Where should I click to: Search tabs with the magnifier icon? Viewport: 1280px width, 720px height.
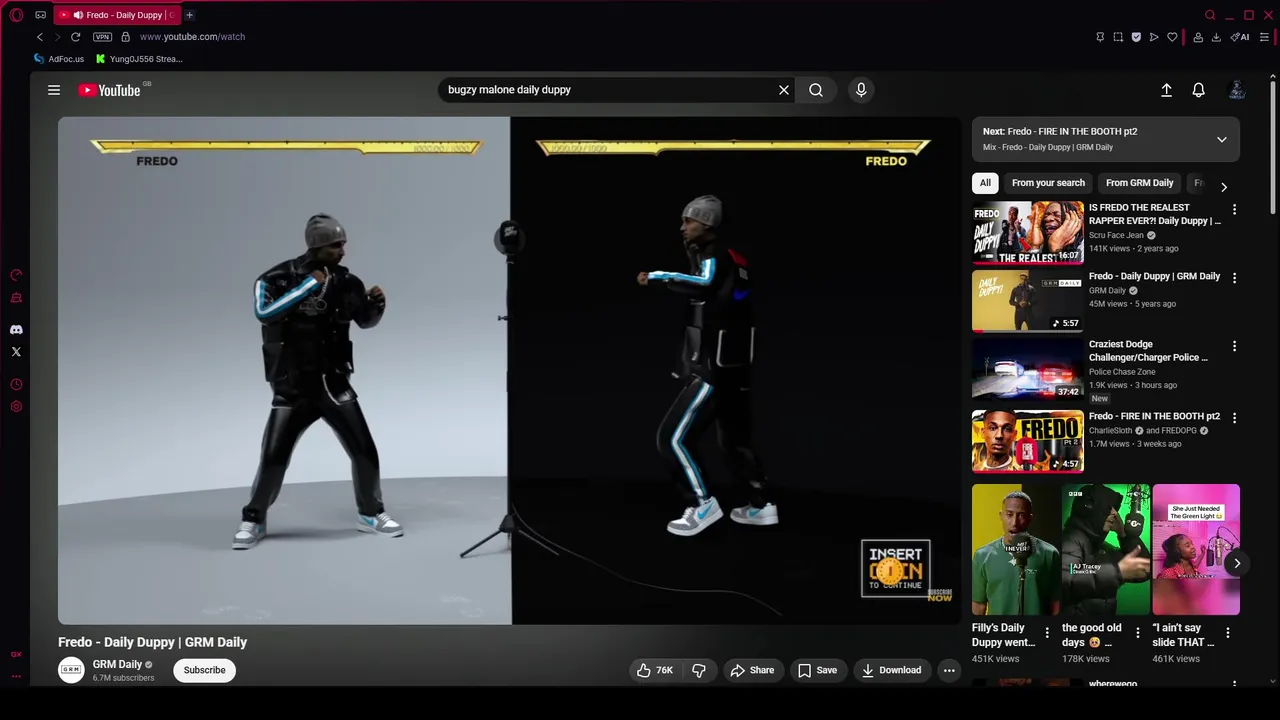point(1210,15)
